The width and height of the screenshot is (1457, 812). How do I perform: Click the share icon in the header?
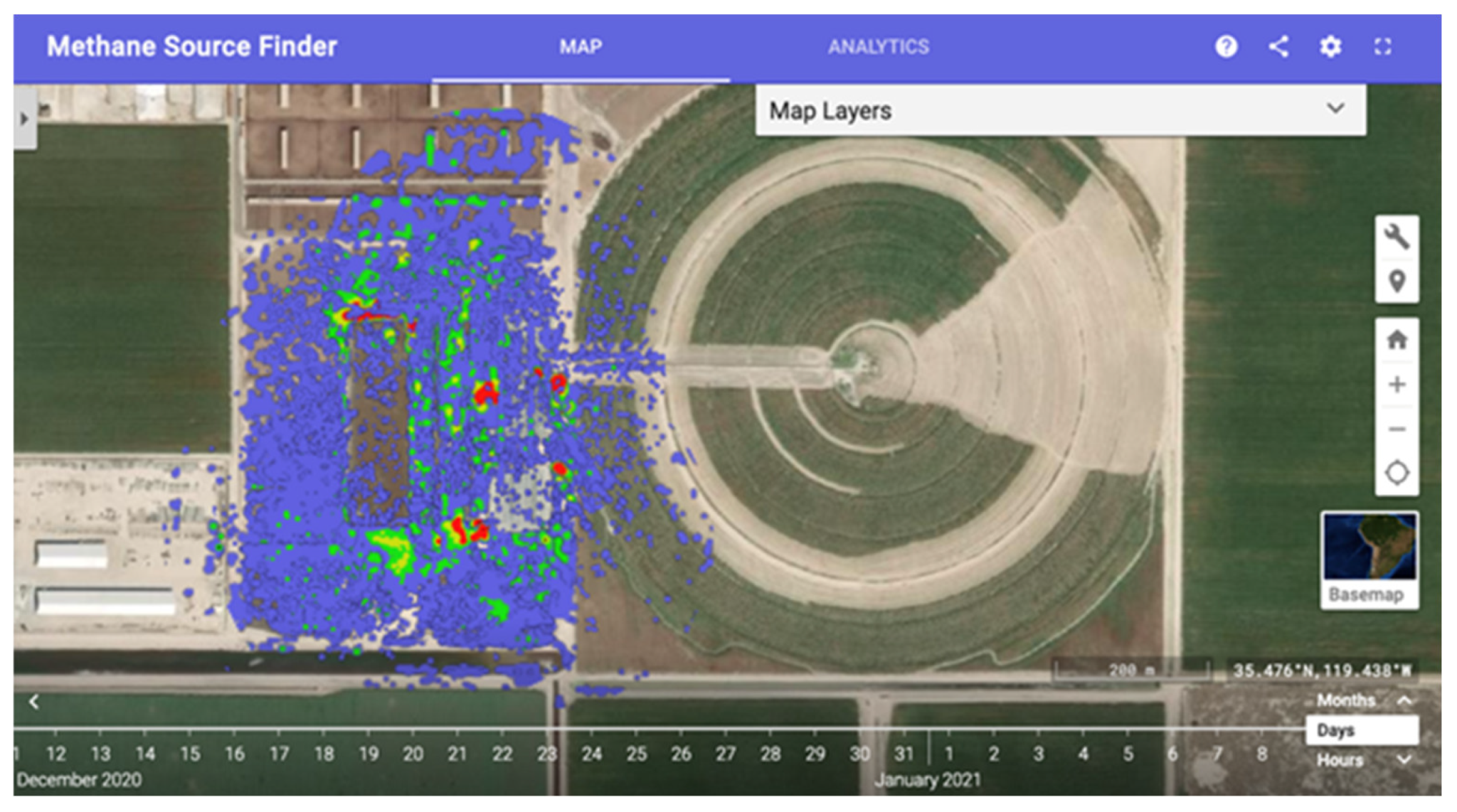tap(1278, 47)
